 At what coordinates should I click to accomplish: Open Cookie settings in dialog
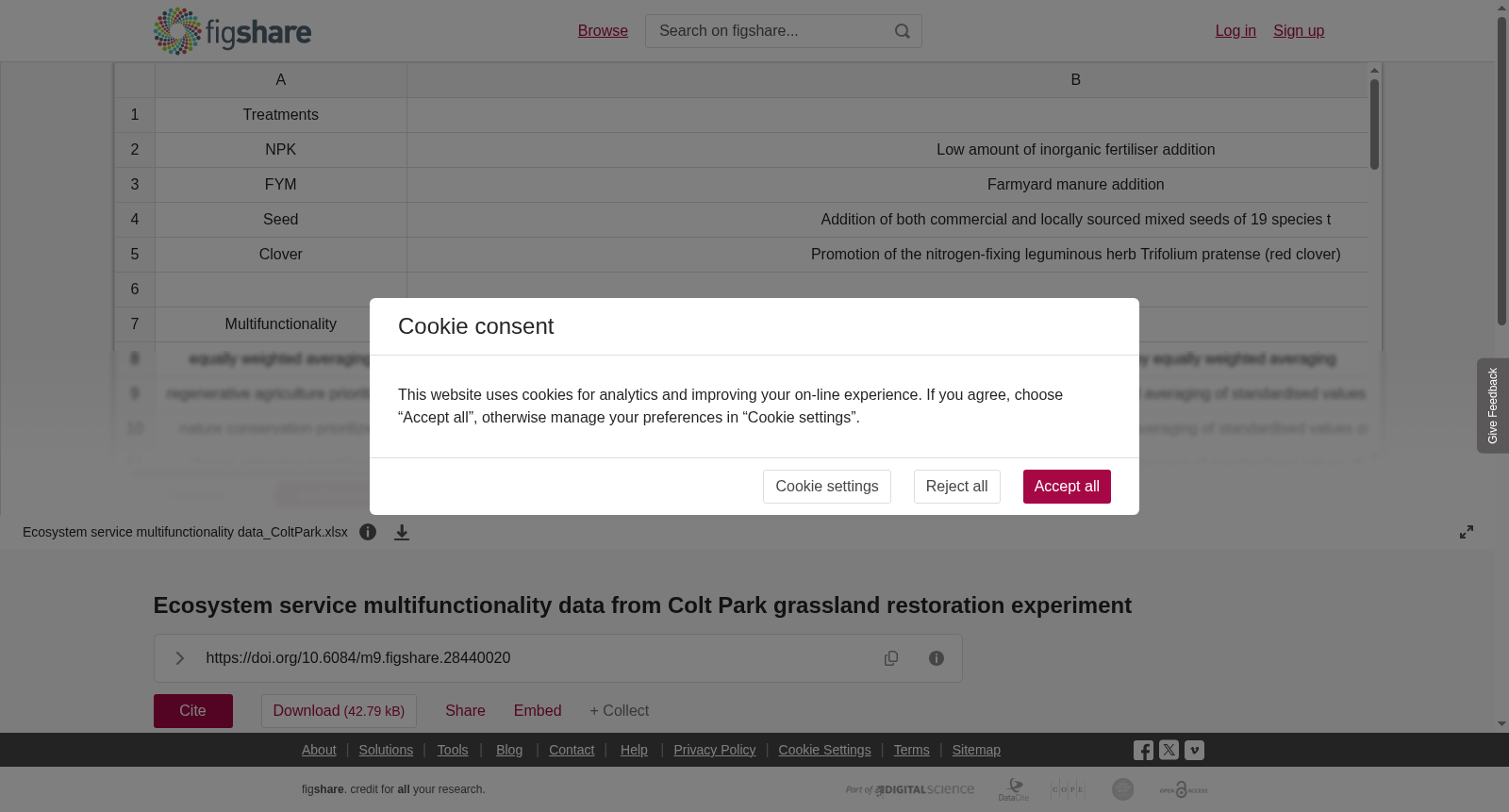826,487
